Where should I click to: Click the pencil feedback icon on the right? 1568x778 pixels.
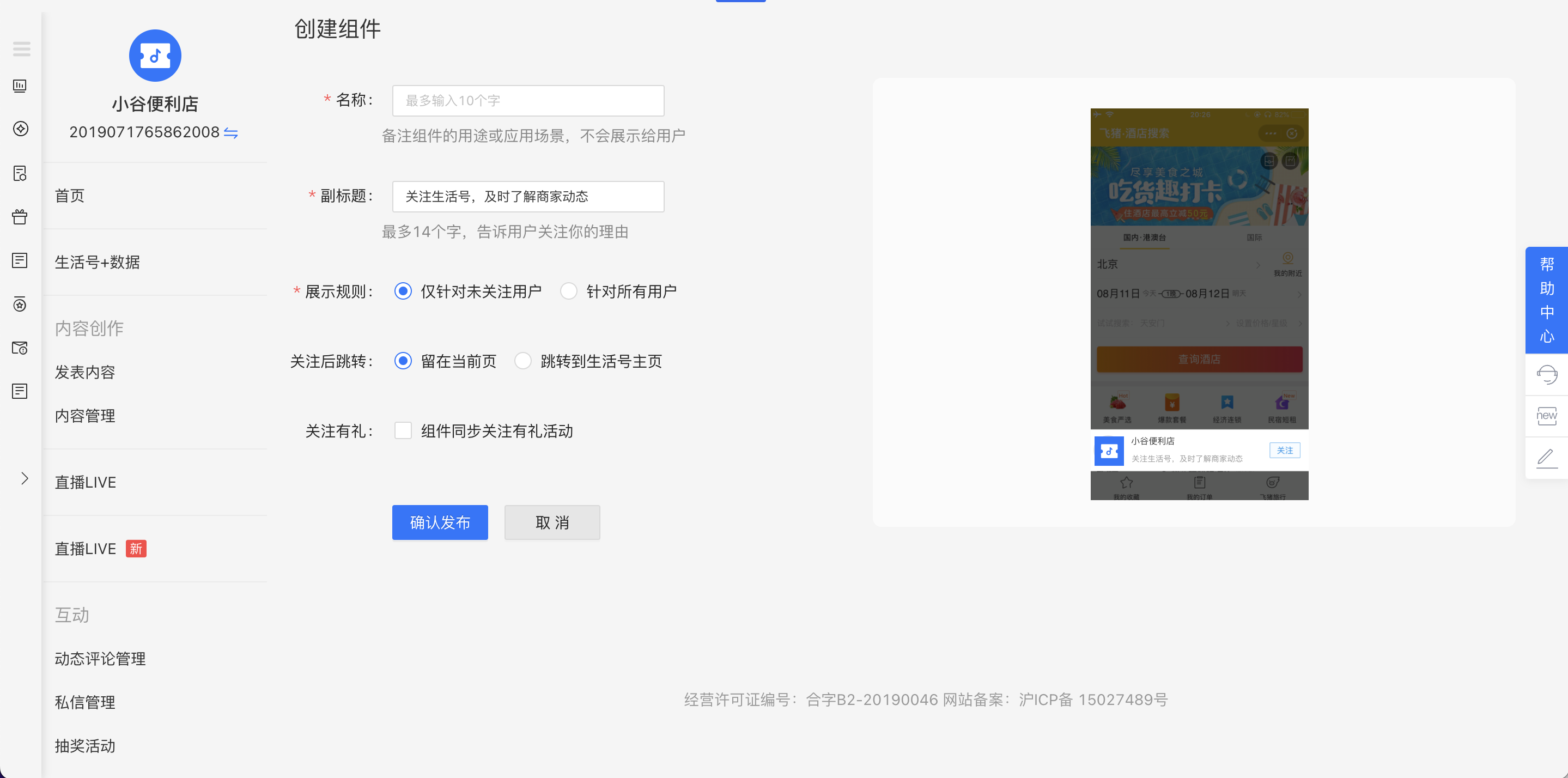click(1547, 458)
